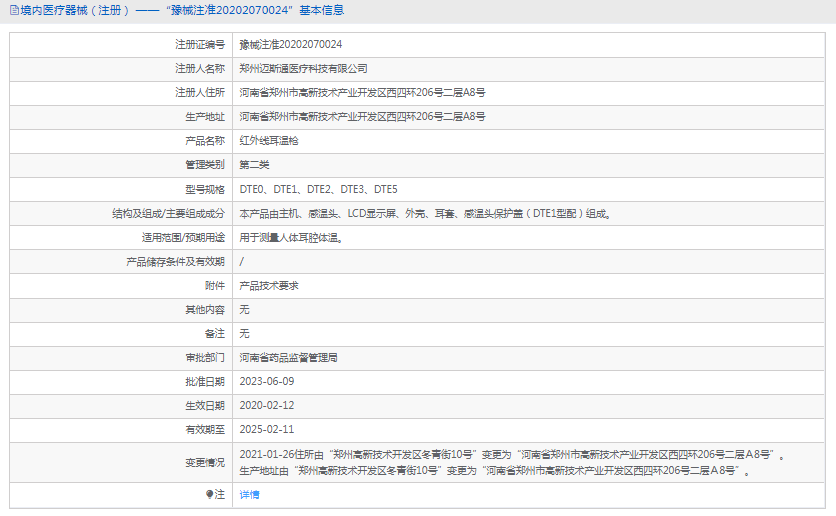Click the 生产地址 label
The image size is (836, 516).
click(x=205, y=116)
